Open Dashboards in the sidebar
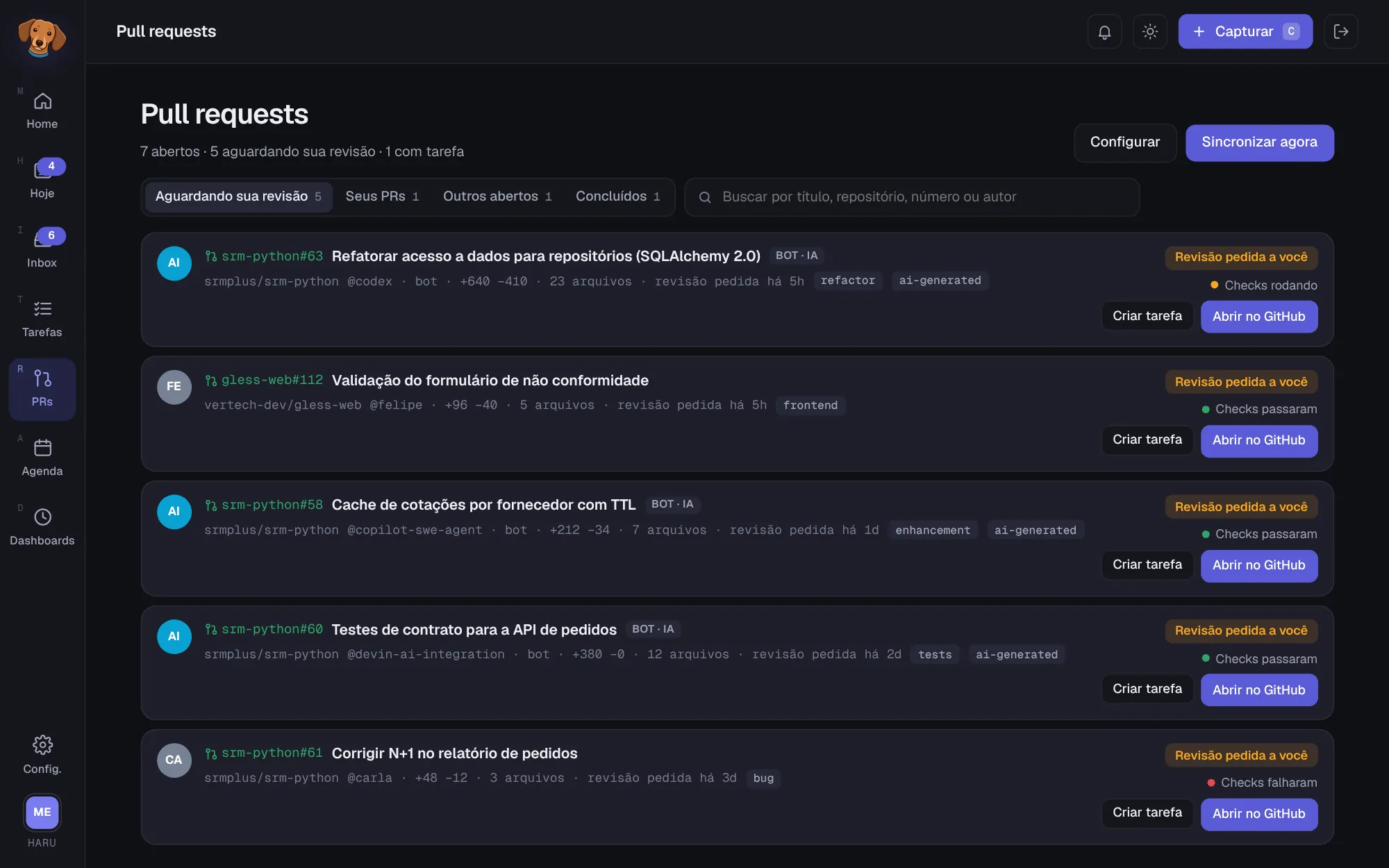Image resolution: width=1389 pixels, height=868 pixels. click(x=42, y=528)
